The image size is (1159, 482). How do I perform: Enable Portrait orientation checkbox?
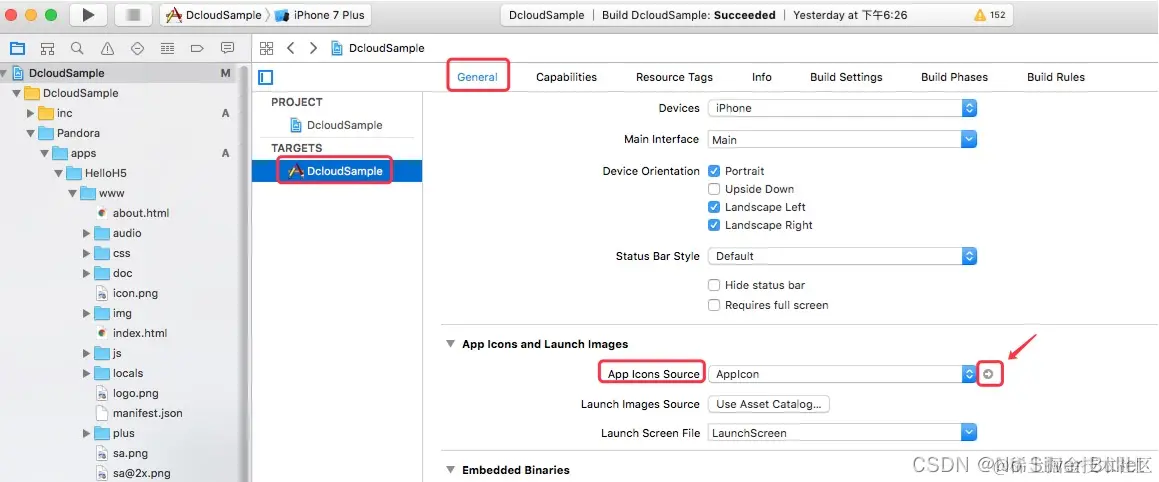[x=714, y=171]
